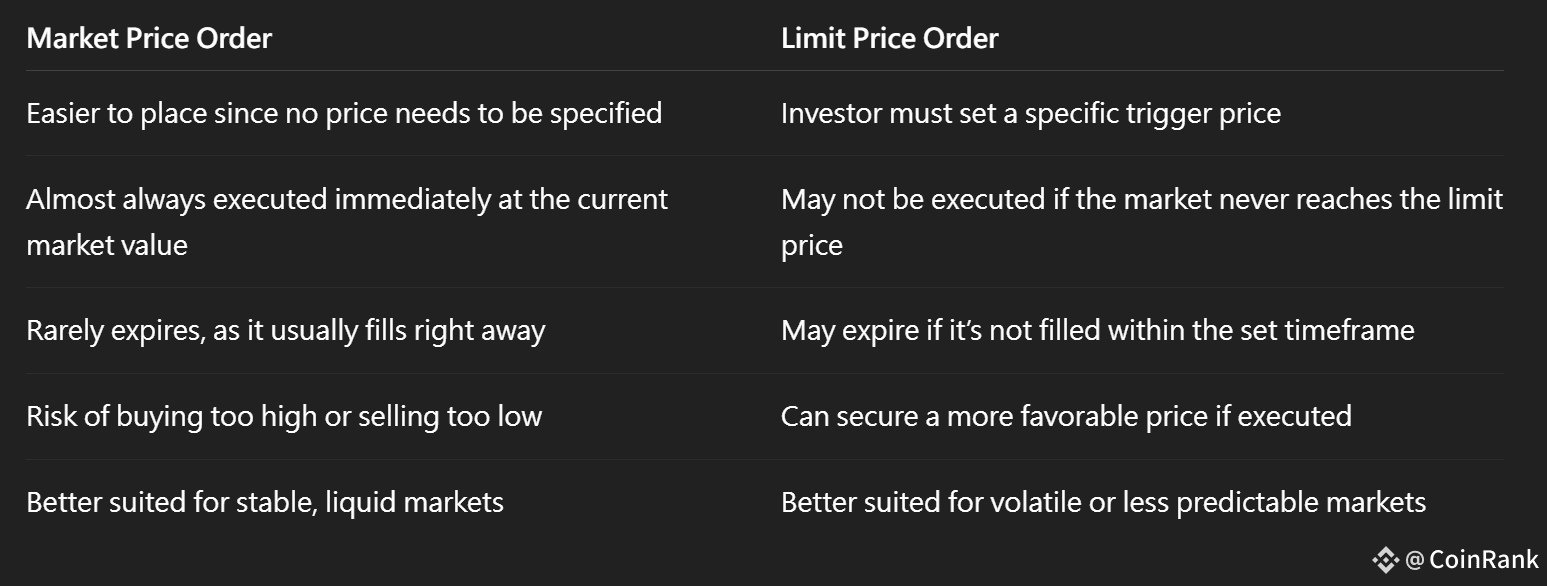Click the cell 'Easier to place since no price'
Viewport: 1547px width, 586px height.
pos(344,113)
